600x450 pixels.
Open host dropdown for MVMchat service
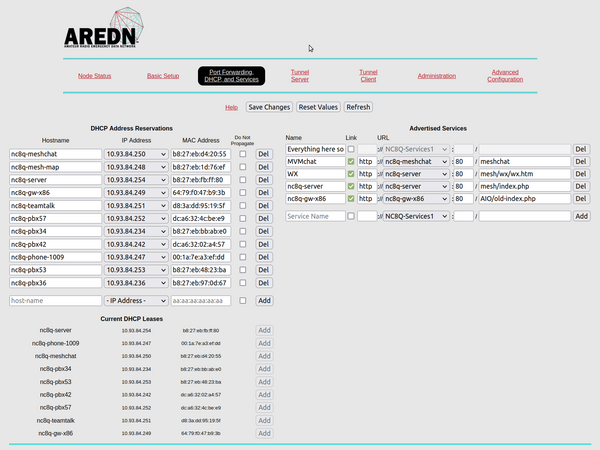click(x=416, y=162)
